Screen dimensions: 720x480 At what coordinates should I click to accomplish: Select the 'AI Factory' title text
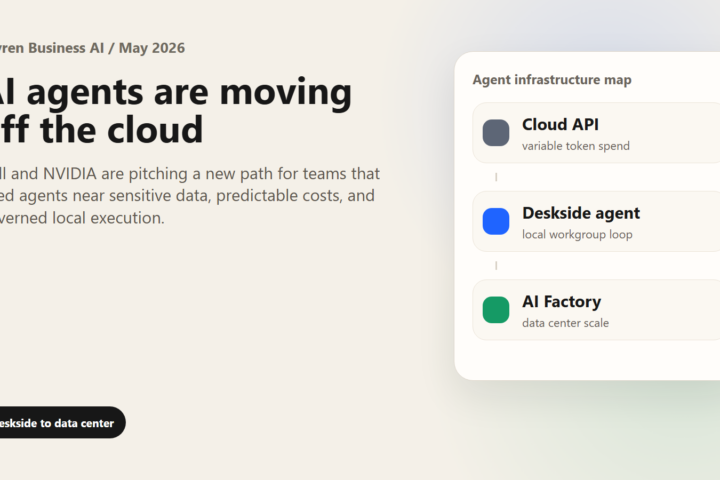562,302
